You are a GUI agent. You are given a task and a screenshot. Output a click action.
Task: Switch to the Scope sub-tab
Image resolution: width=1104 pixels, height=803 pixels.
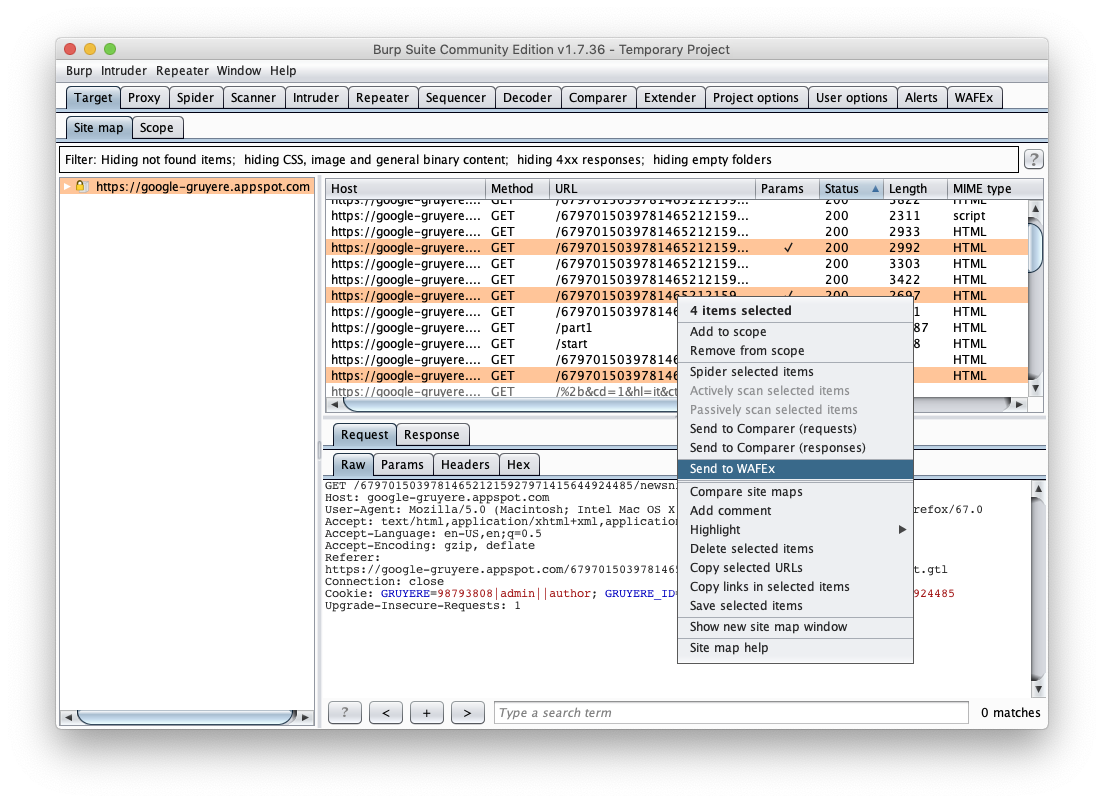tap(156, 127)
